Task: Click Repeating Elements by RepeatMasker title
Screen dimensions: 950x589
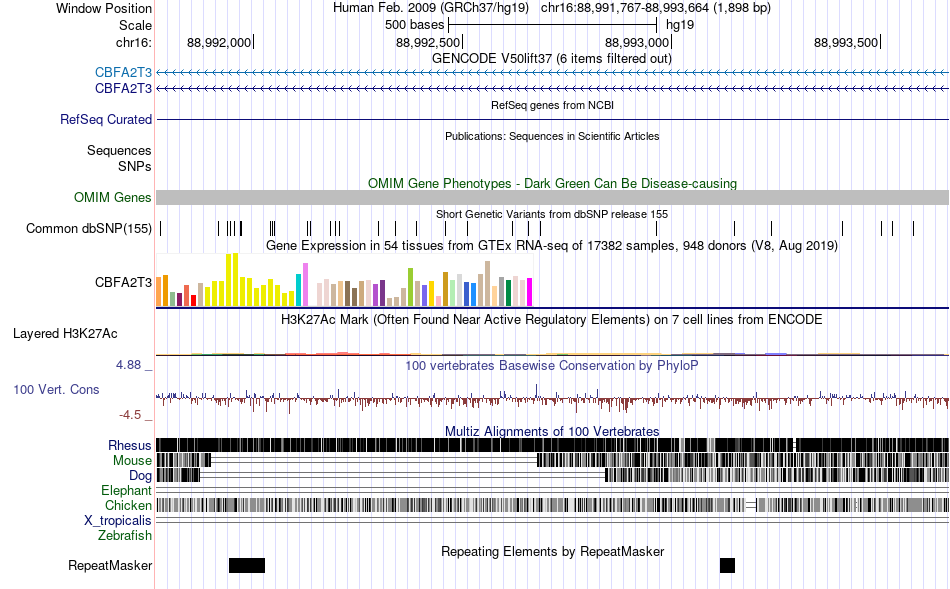Action: 552,551
